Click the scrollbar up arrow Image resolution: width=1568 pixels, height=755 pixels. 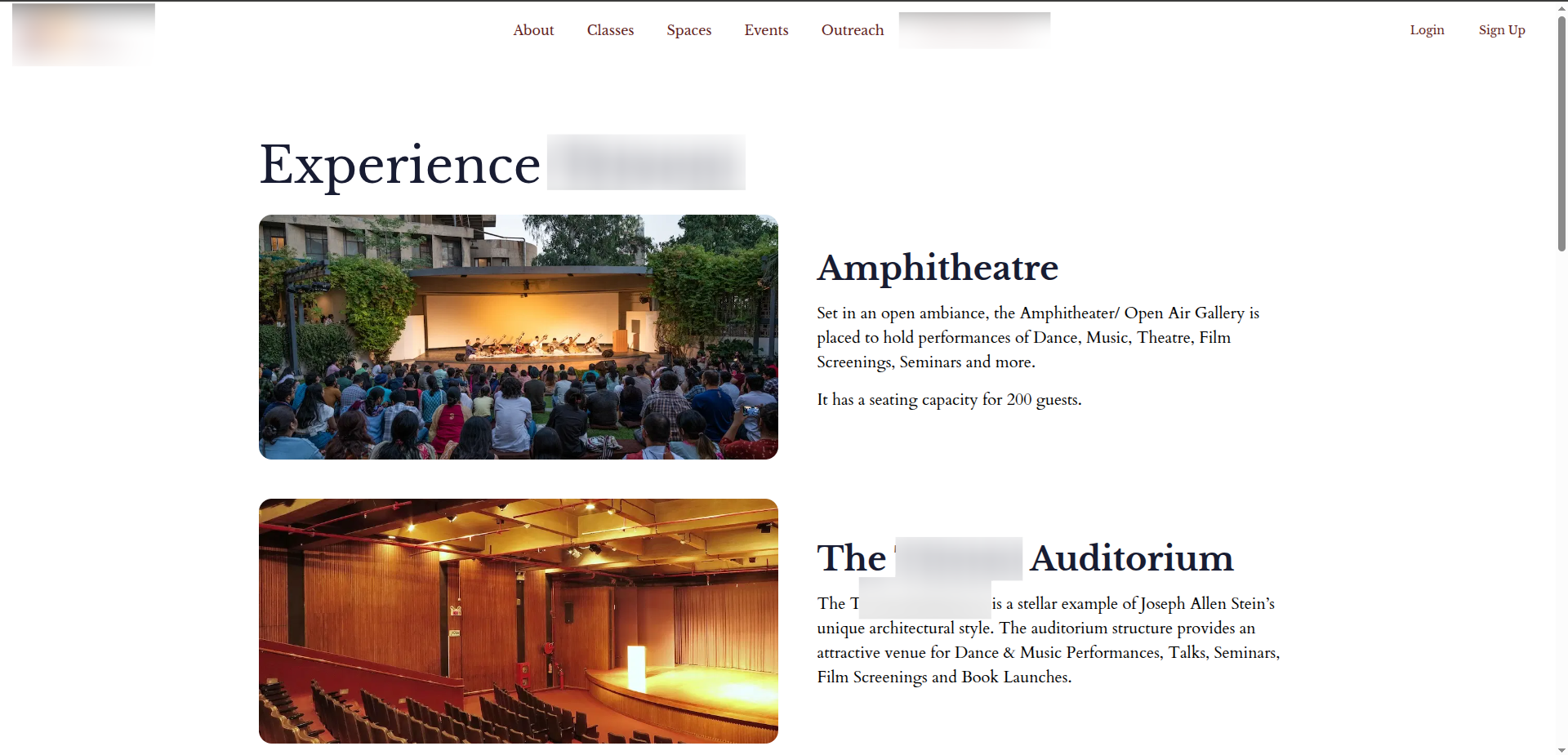[1561, 7]
